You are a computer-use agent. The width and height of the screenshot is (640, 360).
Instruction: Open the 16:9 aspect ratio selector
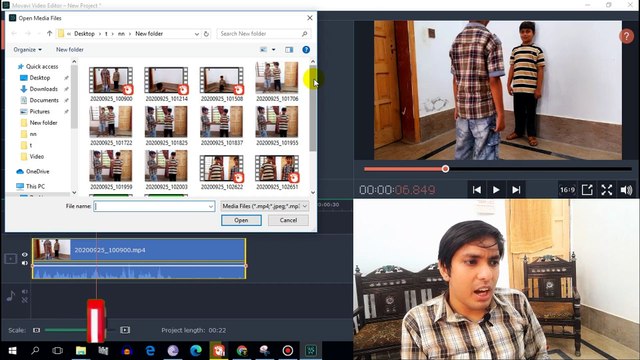point(567,190)
